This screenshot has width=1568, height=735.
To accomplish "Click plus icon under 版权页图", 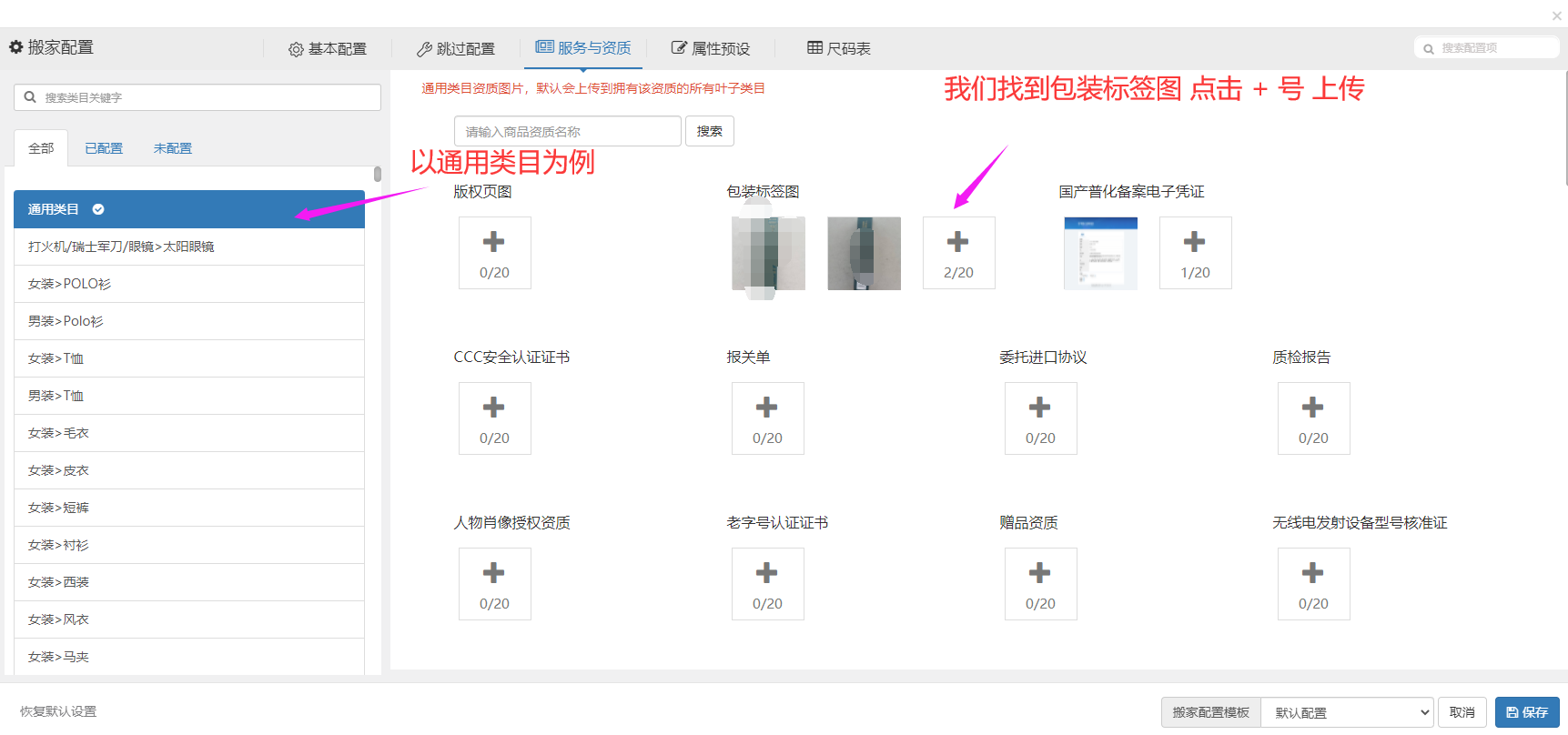I will (494, 243).
